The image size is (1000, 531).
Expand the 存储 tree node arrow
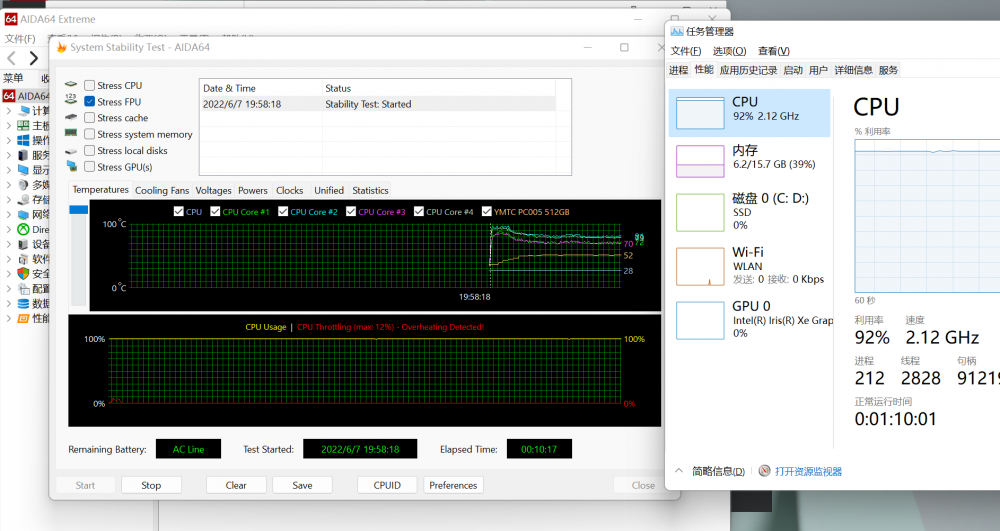tap(9, 200)
